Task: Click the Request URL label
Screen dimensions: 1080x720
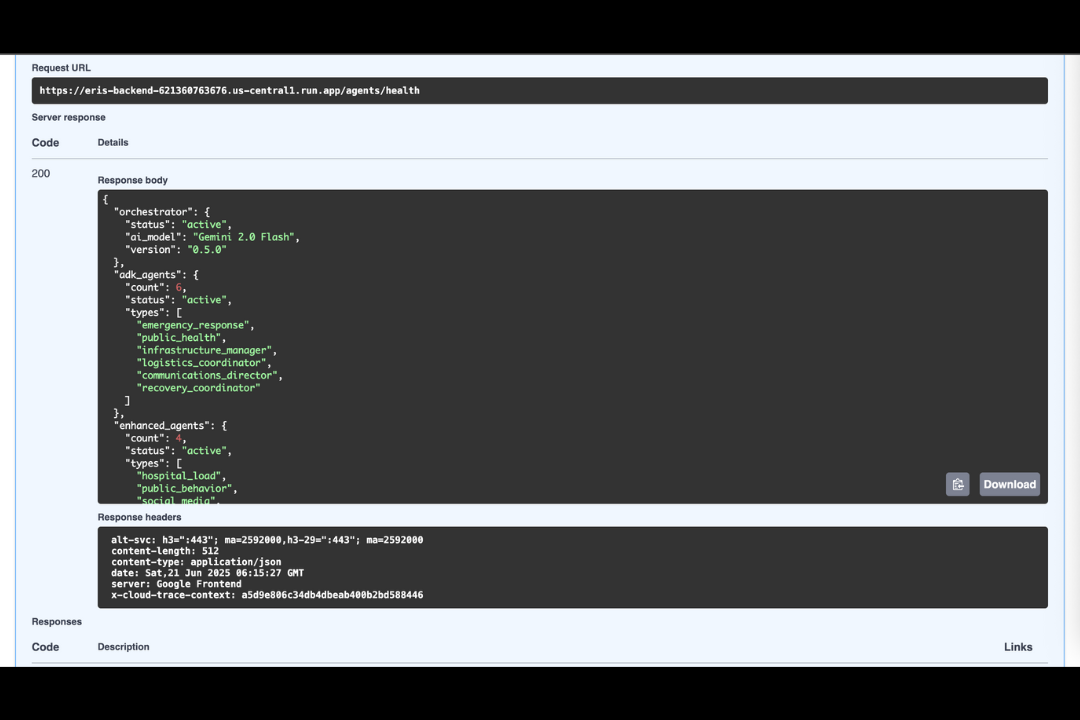Action: pyautogui.click(x=61, y=68)
